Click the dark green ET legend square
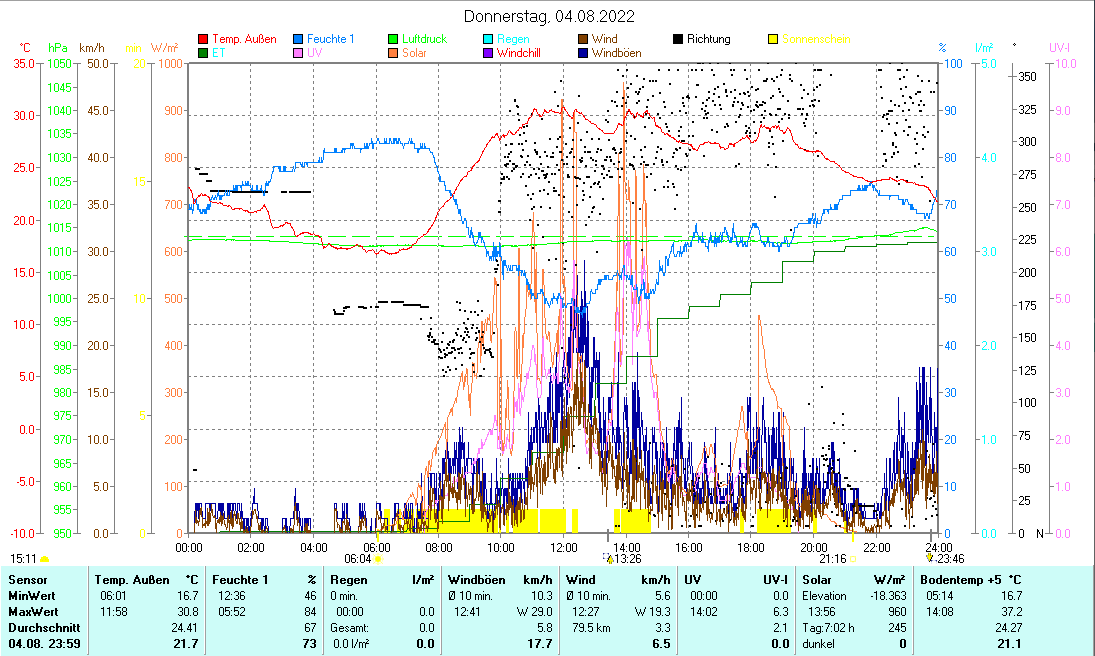 click(x=204, y=52)
